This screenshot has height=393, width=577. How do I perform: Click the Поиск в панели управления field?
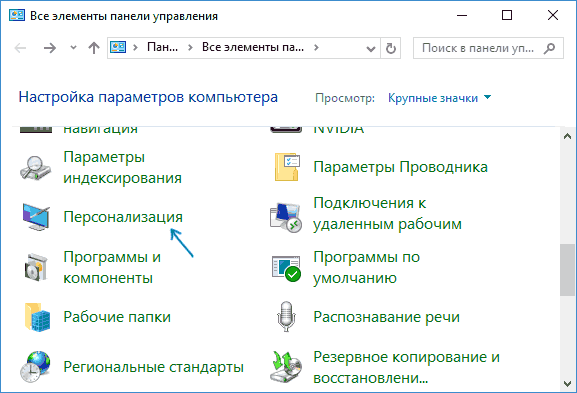click(488, 48)
